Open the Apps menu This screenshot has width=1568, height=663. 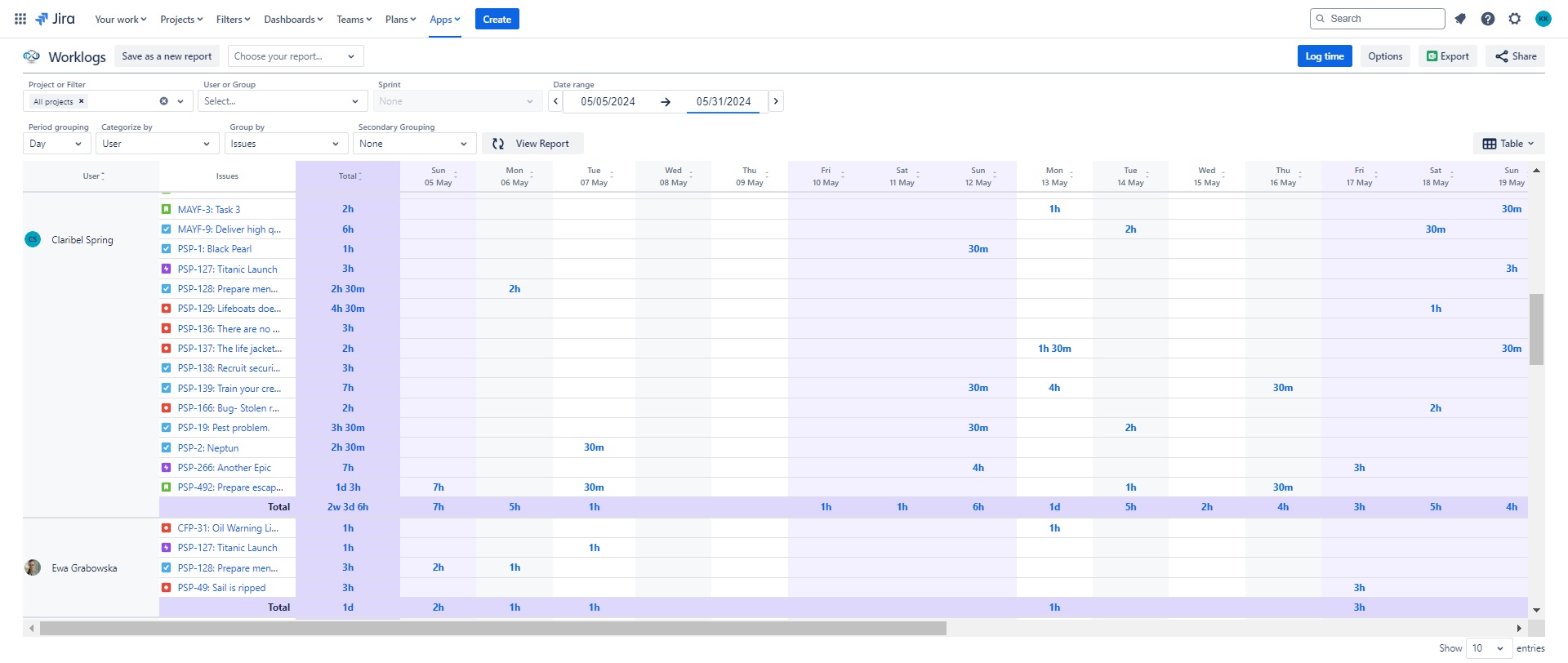click(x=445, y=19)
